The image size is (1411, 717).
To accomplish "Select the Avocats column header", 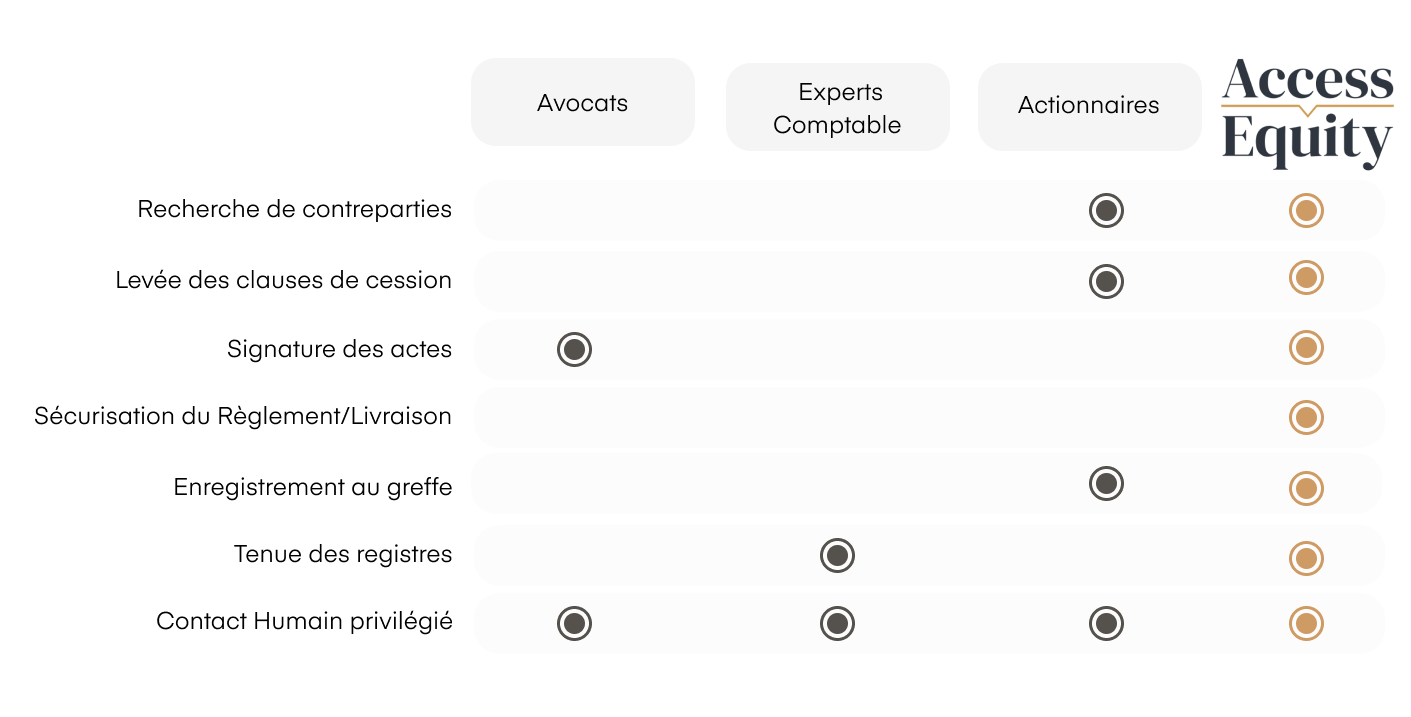I will point(582,103).
